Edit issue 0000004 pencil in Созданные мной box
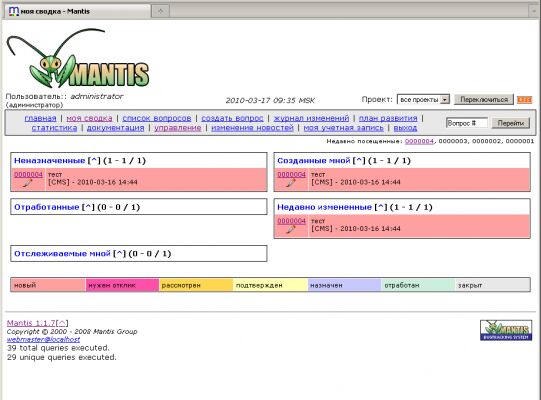This screenshot has height=400, width=541. (291, 183)
